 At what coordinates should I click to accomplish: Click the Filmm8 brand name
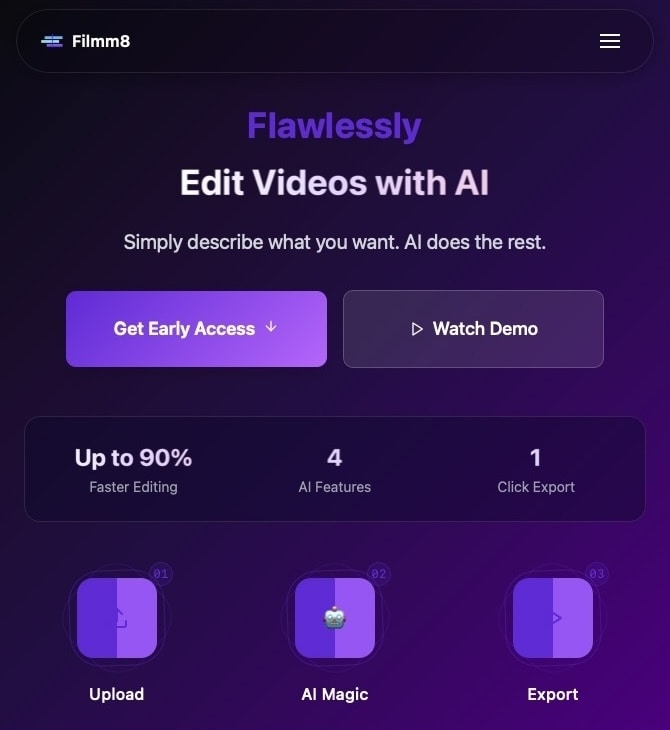click(101, 41)
